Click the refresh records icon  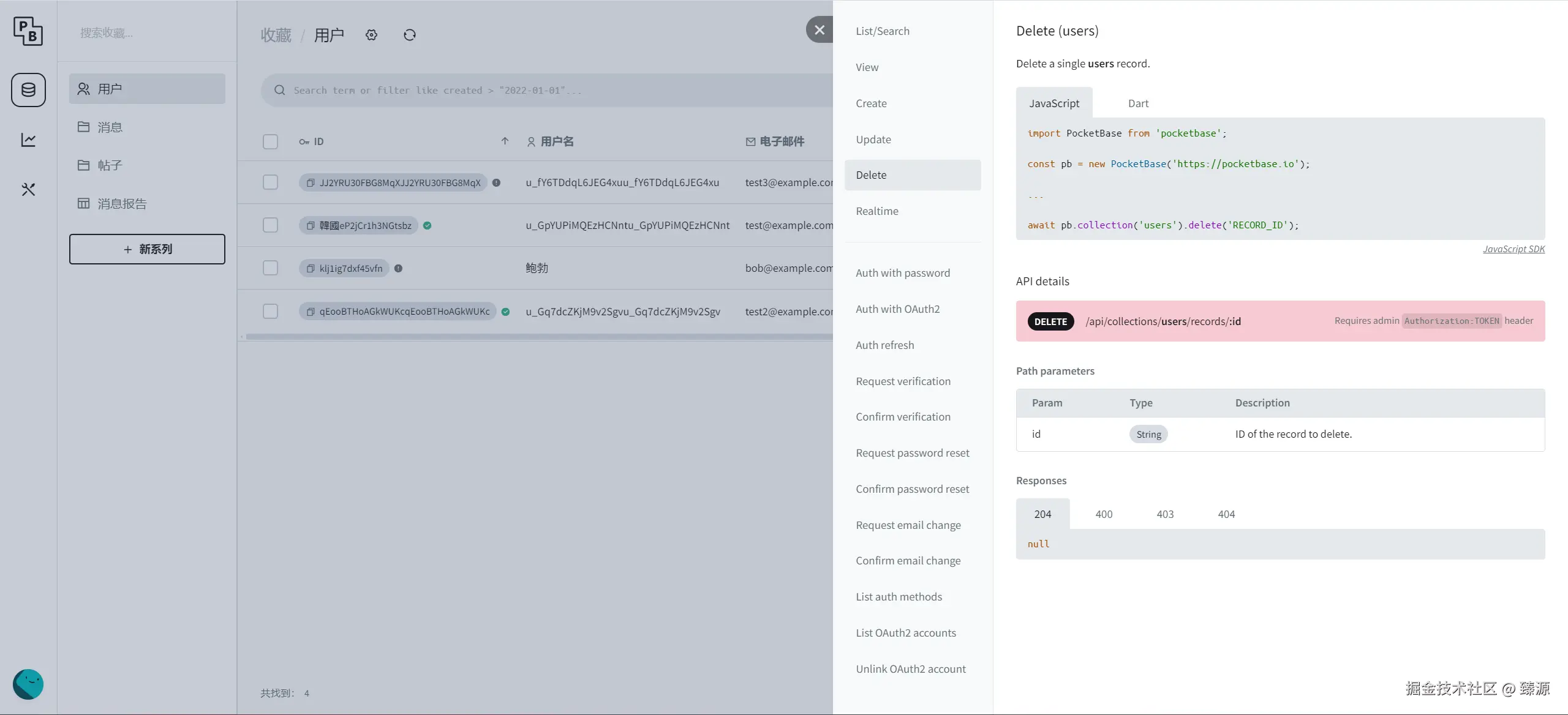[410, 36]
